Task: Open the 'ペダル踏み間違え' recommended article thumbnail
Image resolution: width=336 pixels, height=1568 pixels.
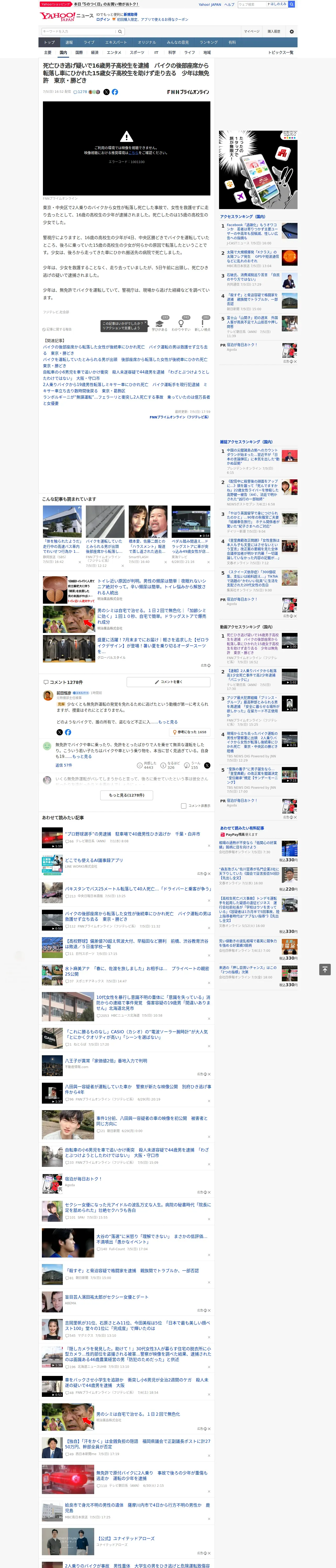Action: click(191, 522)
